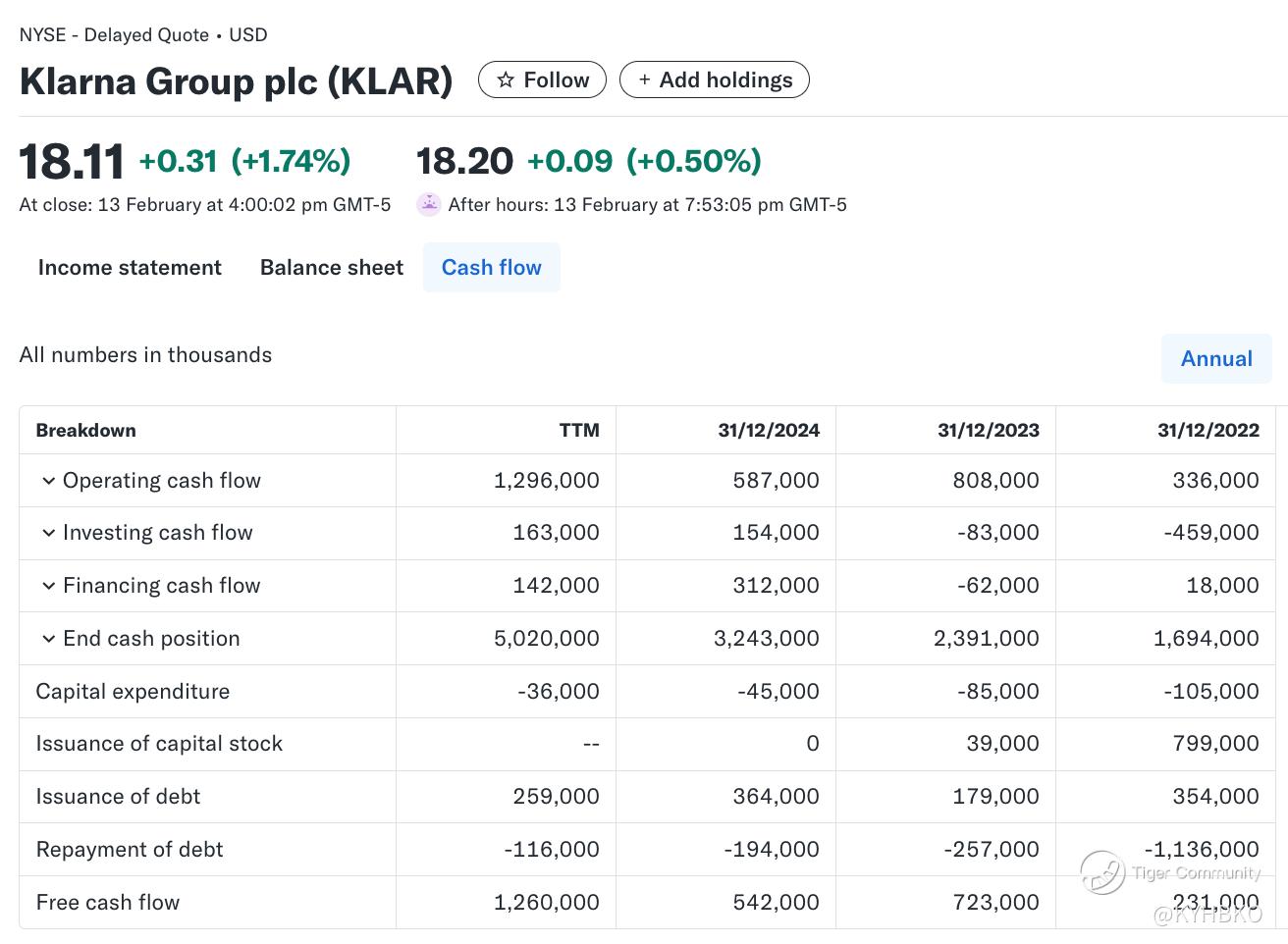The width and height of the screenshot is (1288, 944).
Task: Click the 31/12/2022 column header
Action: pyautogui.click(x=1208, y=431)
